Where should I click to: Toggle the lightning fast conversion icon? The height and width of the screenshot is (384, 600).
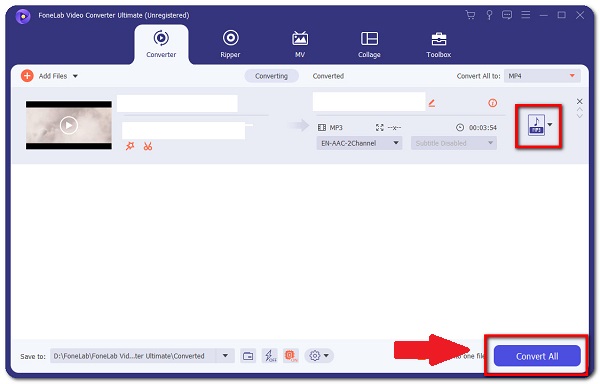[270, 356]
